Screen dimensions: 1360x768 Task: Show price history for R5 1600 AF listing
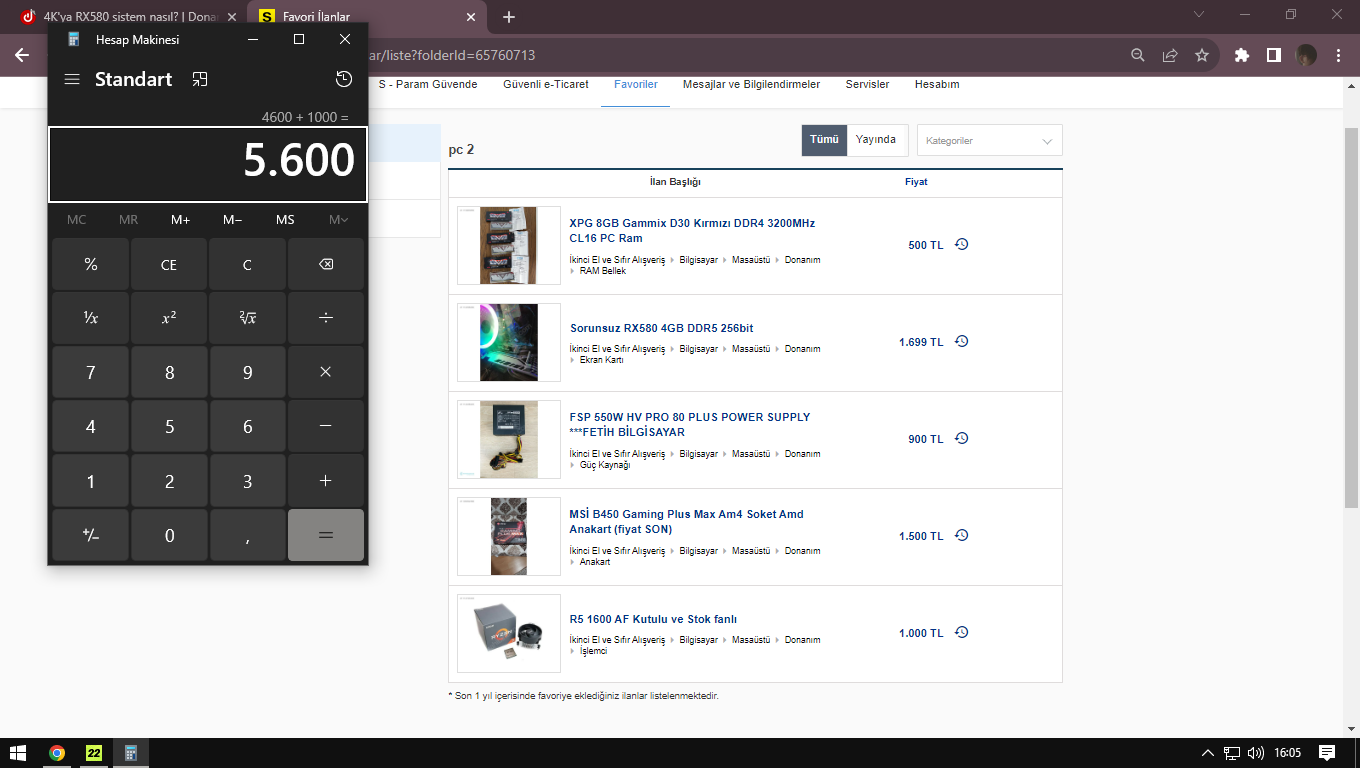(962, 632)
